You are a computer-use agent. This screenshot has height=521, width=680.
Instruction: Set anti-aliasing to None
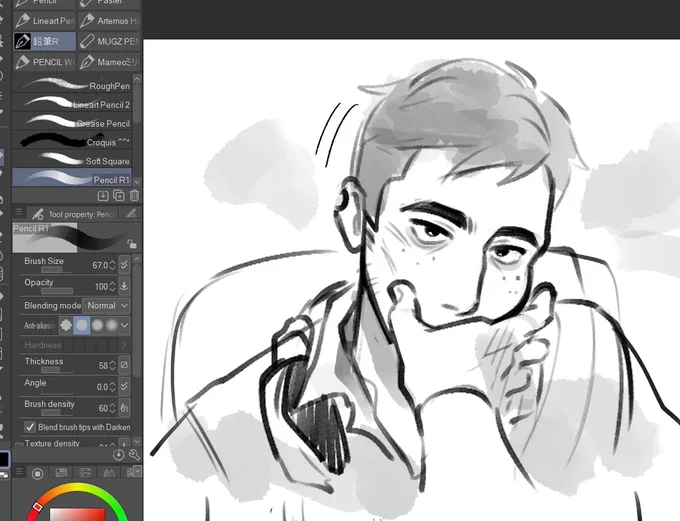pos(66,325)
